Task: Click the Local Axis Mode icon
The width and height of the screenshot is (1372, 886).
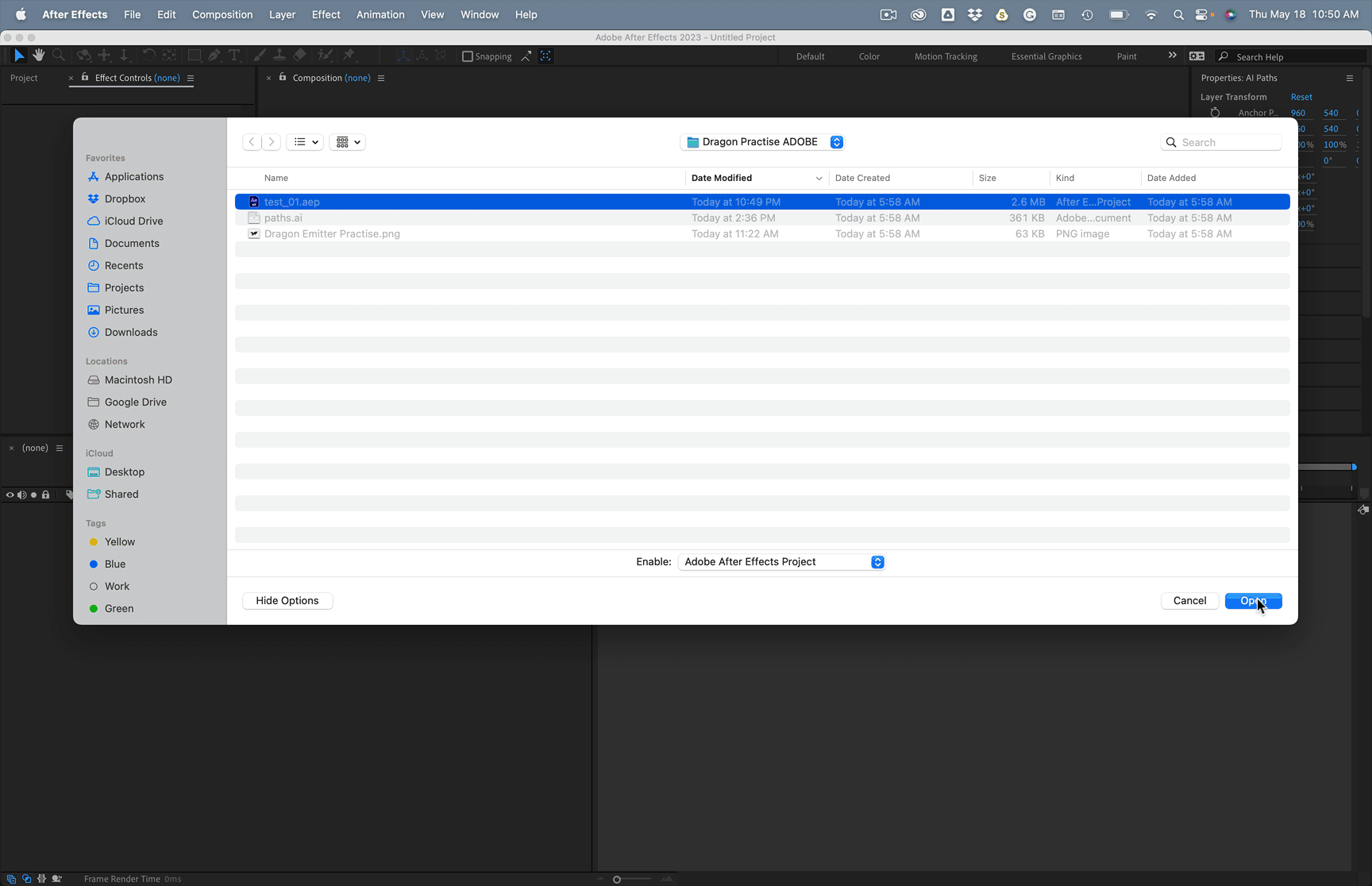Action: tap(403, 56)
